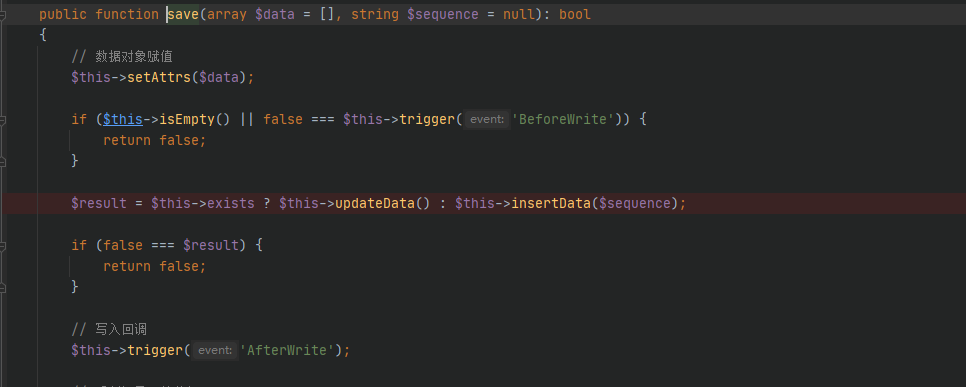Click the updateData method call
The width and height of the screenshot is (966, 387).
click(x=375, y=203)
